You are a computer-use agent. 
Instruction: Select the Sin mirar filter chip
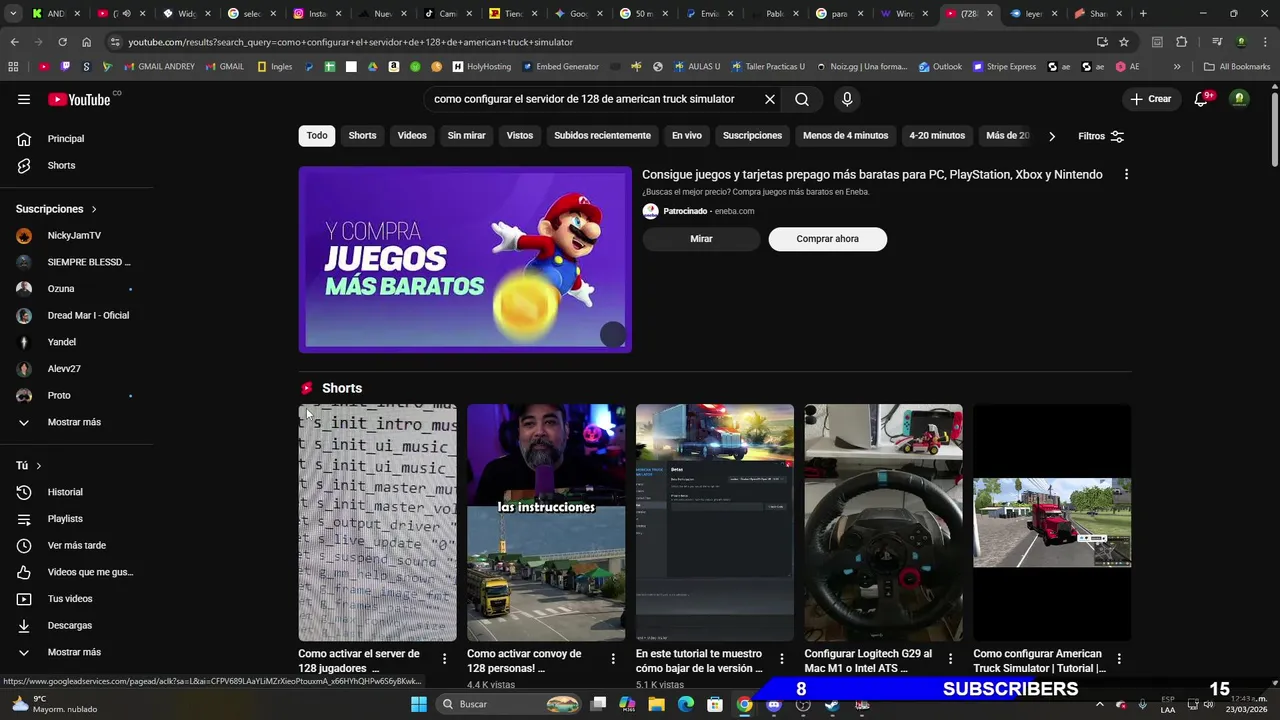coord(466,136)
